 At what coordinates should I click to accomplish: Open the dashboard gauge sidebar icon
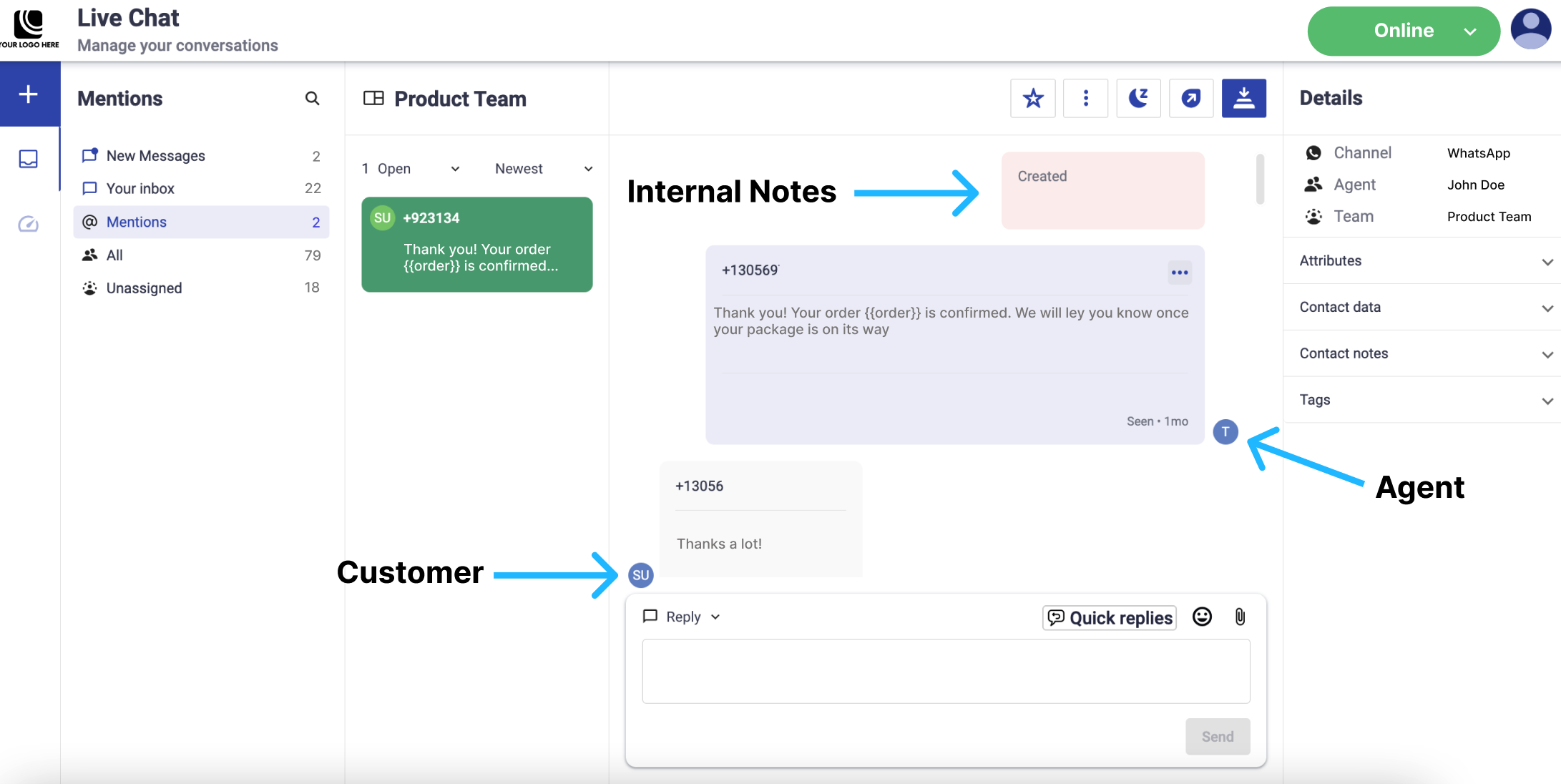(x=29, y=224)
